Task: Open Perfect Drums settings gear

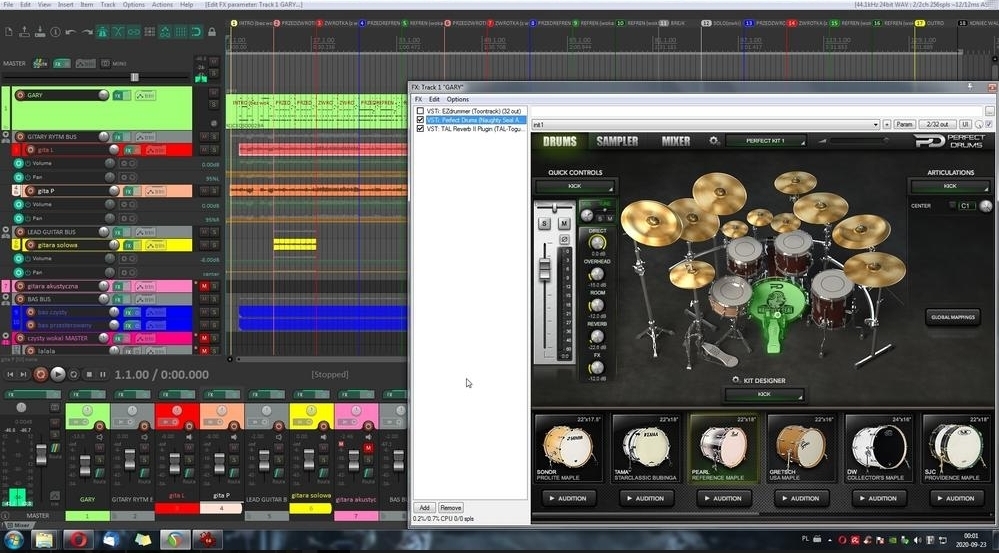Action: tap(714, 141)
